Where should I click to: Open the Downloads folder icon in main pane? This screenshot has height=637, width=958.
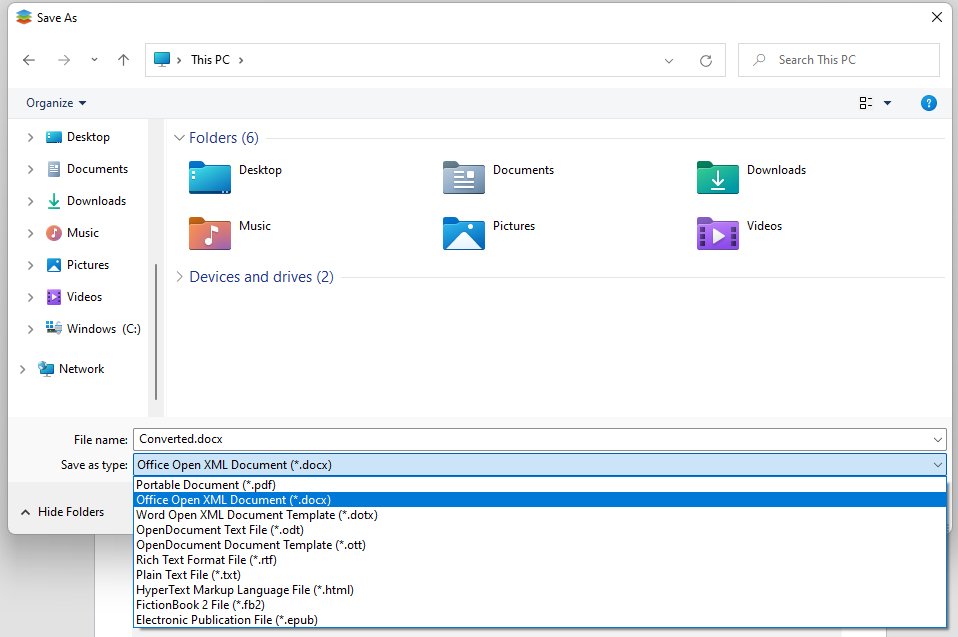pyautogui.click(x=717, y=177)
